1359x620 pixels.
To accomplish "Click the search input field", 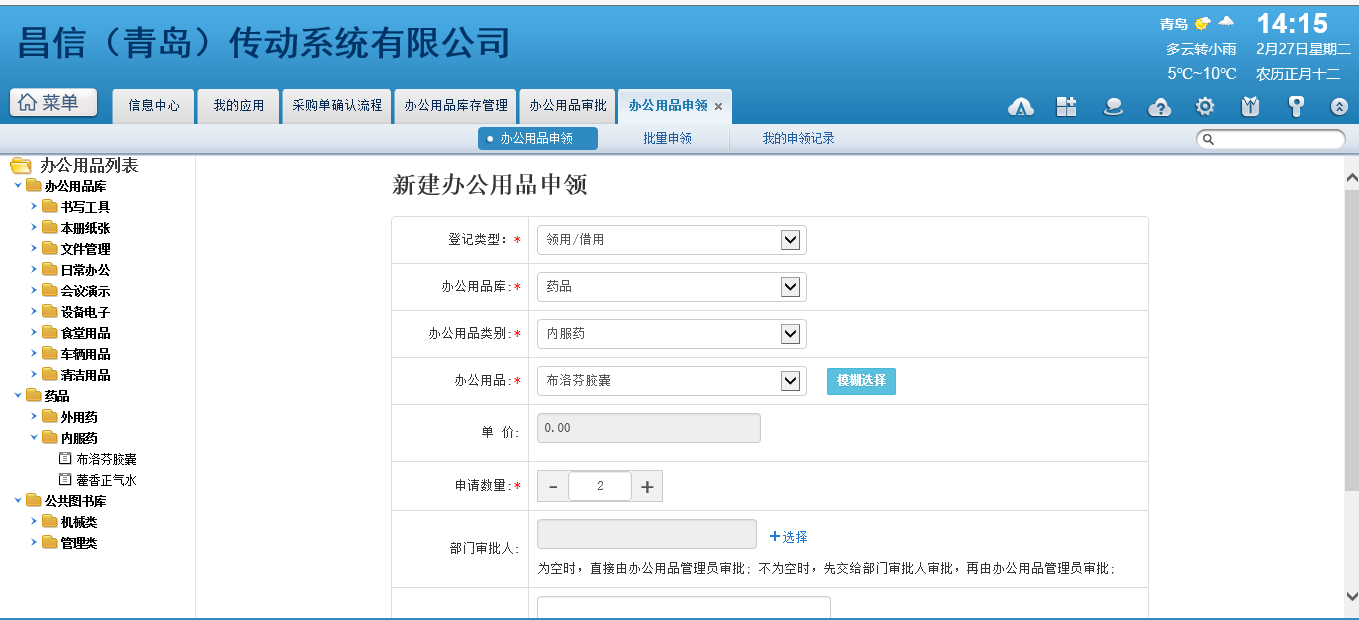I will point(1277,140).
